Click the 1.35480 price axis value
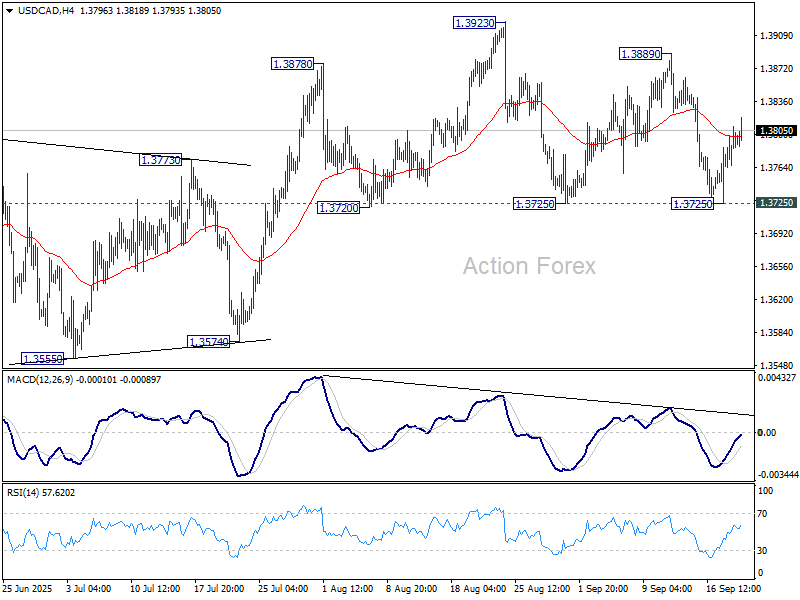 777,366
